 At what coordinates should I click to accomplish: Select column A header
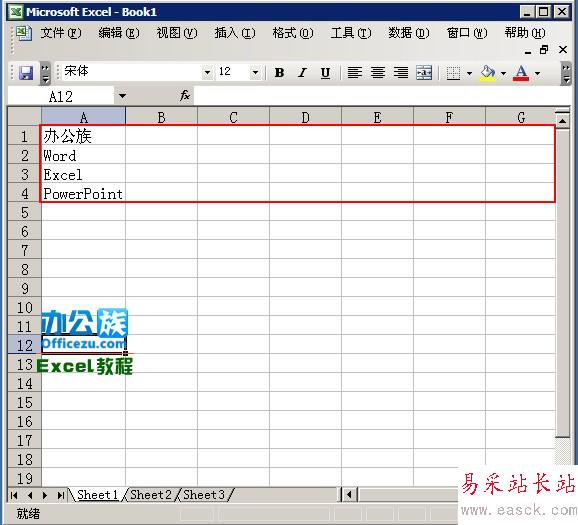click(x=83, y=117)
